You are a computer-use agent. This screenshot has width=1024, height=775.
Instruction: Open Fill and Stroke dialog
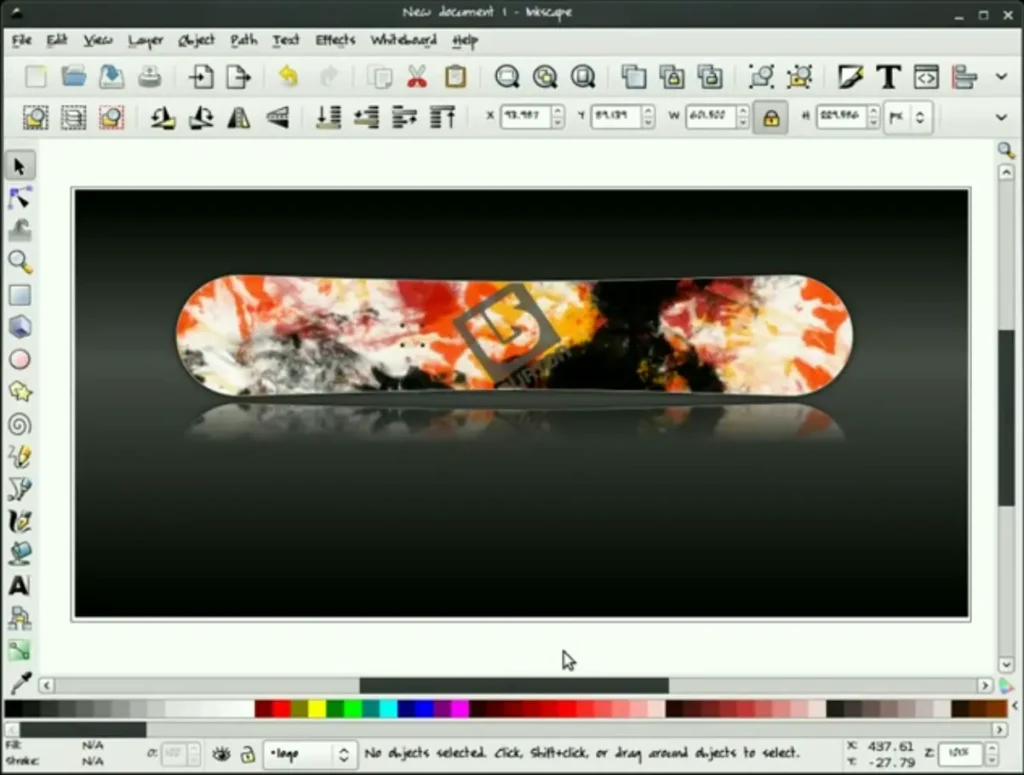(850, 77)
